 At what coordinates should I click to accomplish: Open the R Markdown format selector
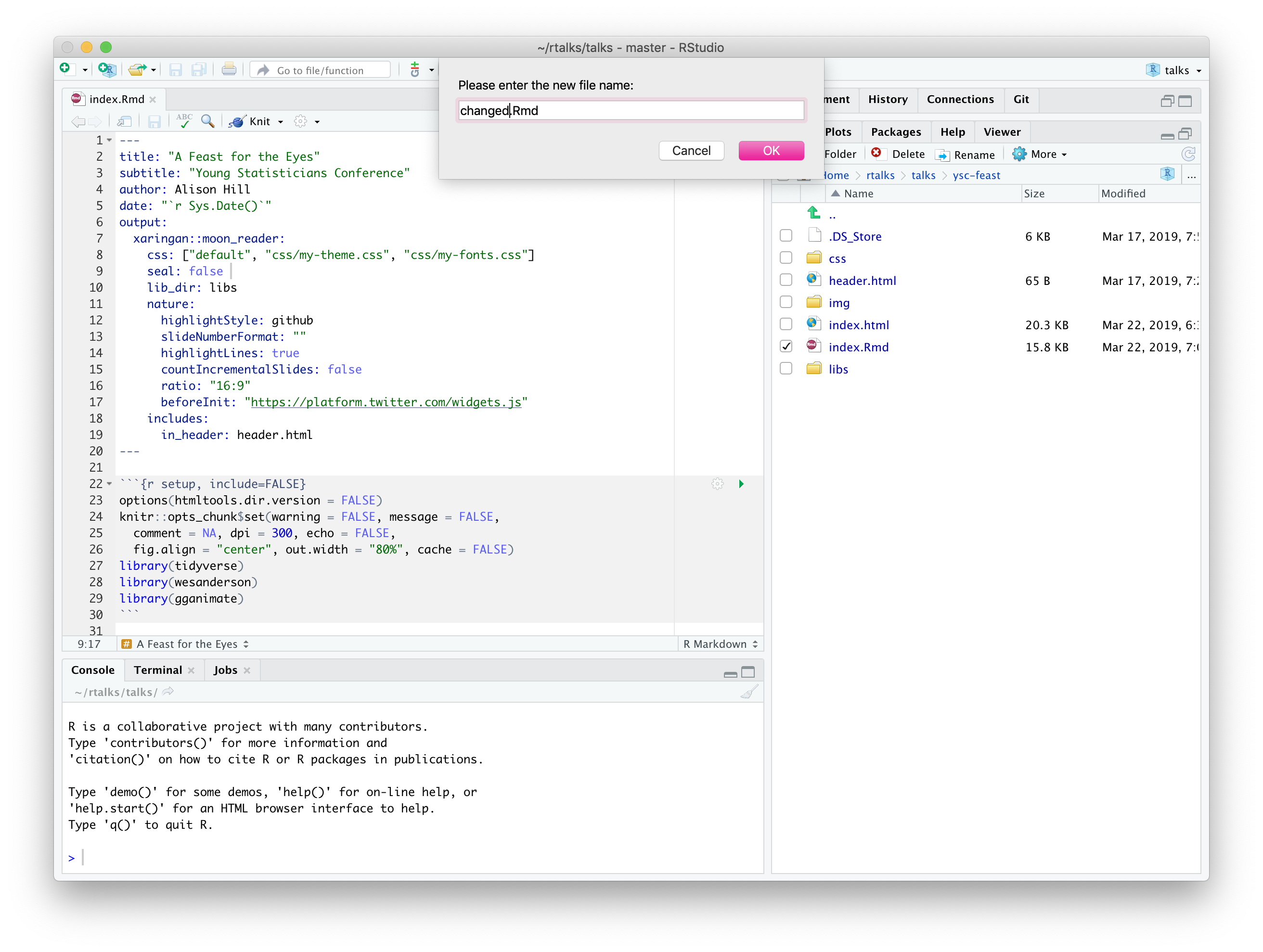coord(721,643)
